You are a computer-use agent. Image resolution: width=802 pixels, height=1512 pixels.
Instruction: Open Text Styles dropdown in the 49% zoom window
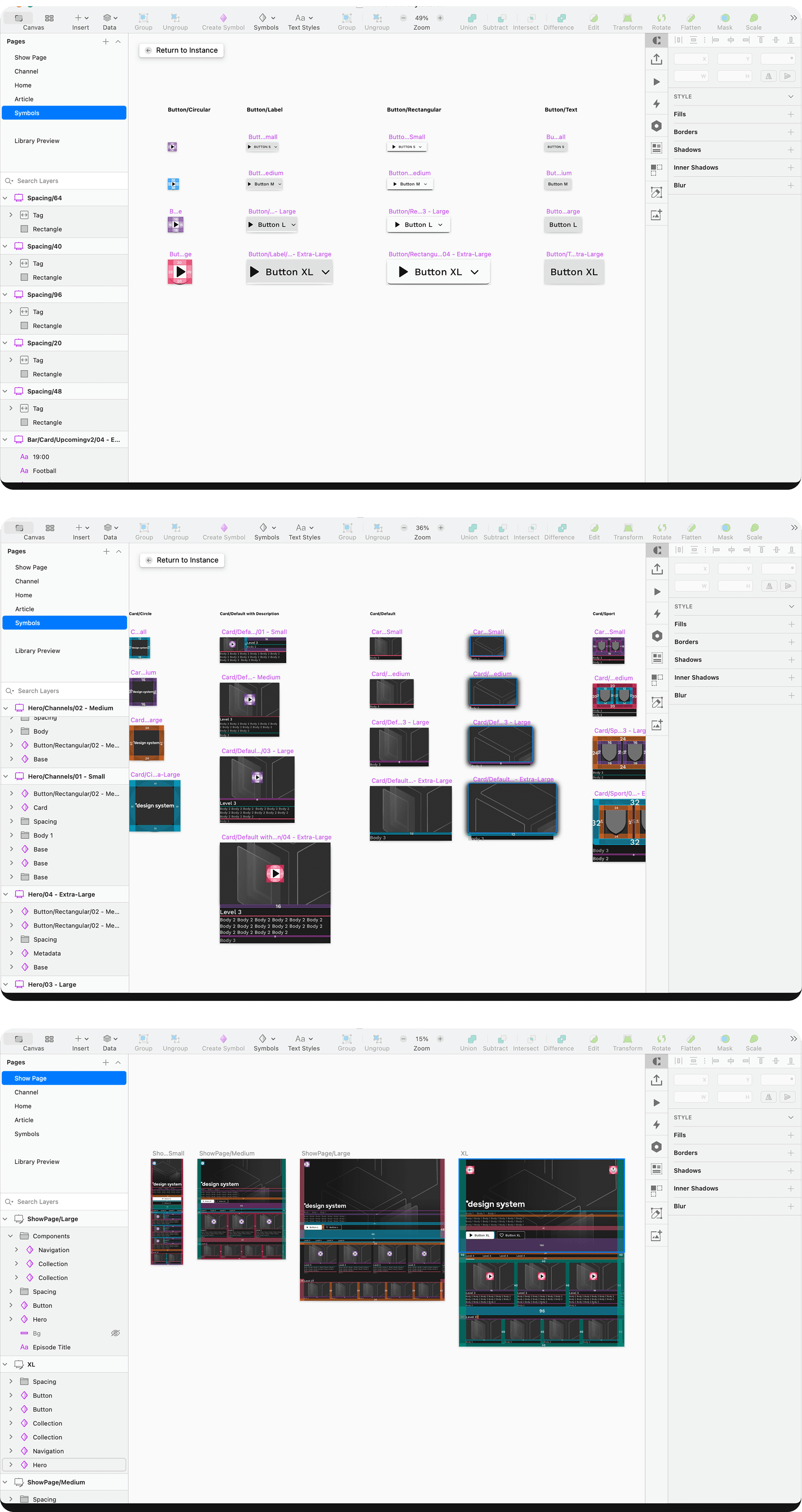[304, 18]
